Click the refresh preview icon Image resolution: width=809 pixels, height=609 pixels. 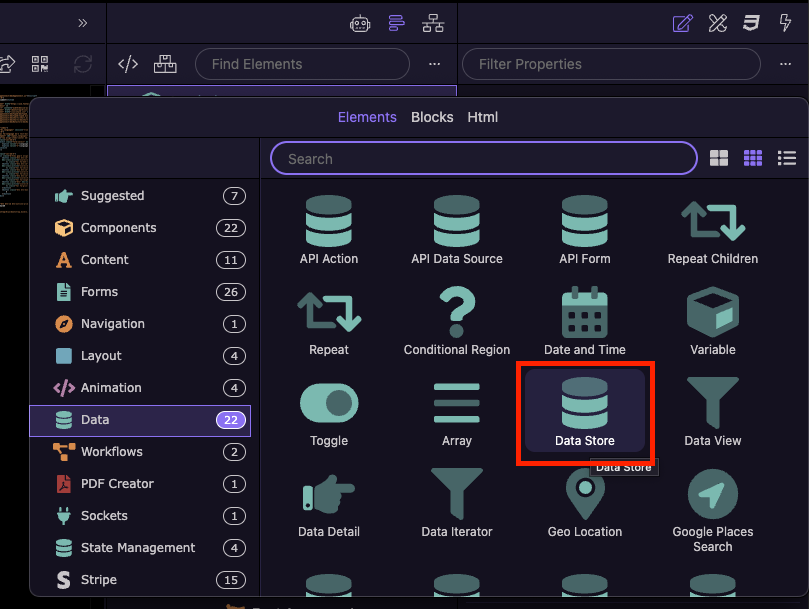click(x=83, y=64)
